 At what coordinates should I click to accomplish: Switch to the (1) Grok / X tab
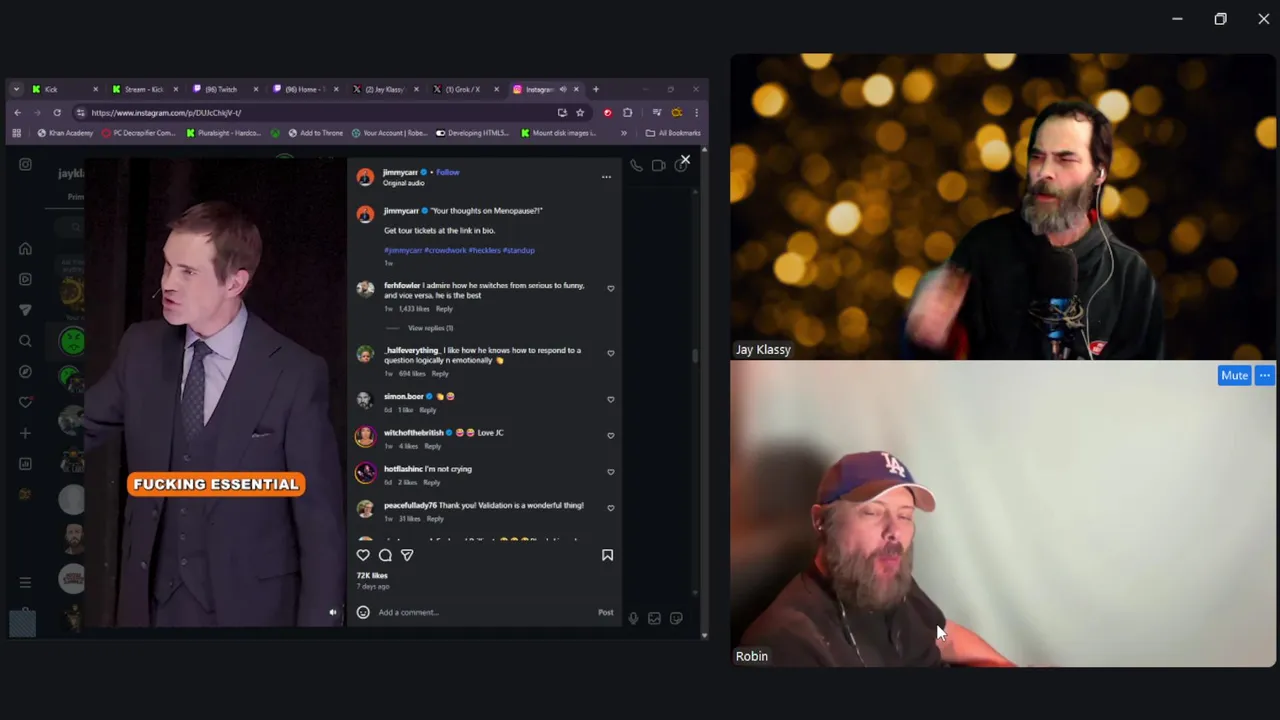click(464, 89)
